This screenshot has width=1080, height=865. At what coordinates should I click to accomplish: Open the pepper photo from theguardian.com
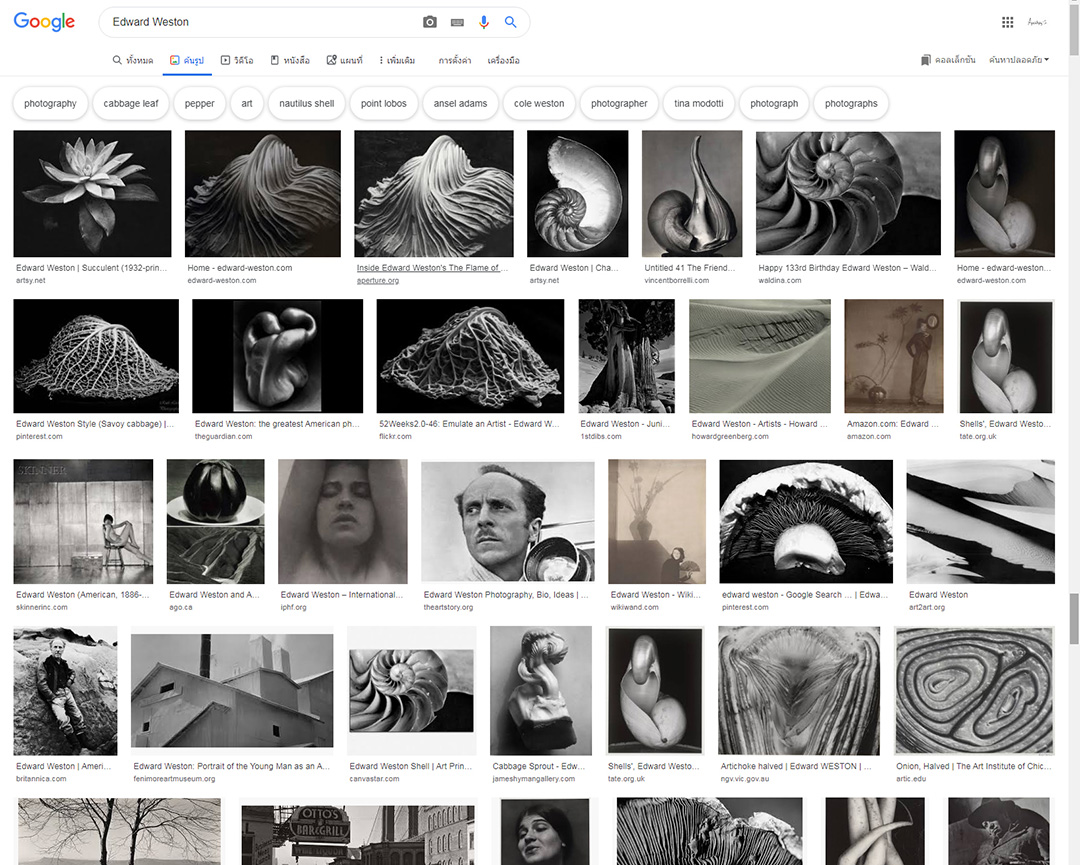pyautogui.click(x=277, y=356)
